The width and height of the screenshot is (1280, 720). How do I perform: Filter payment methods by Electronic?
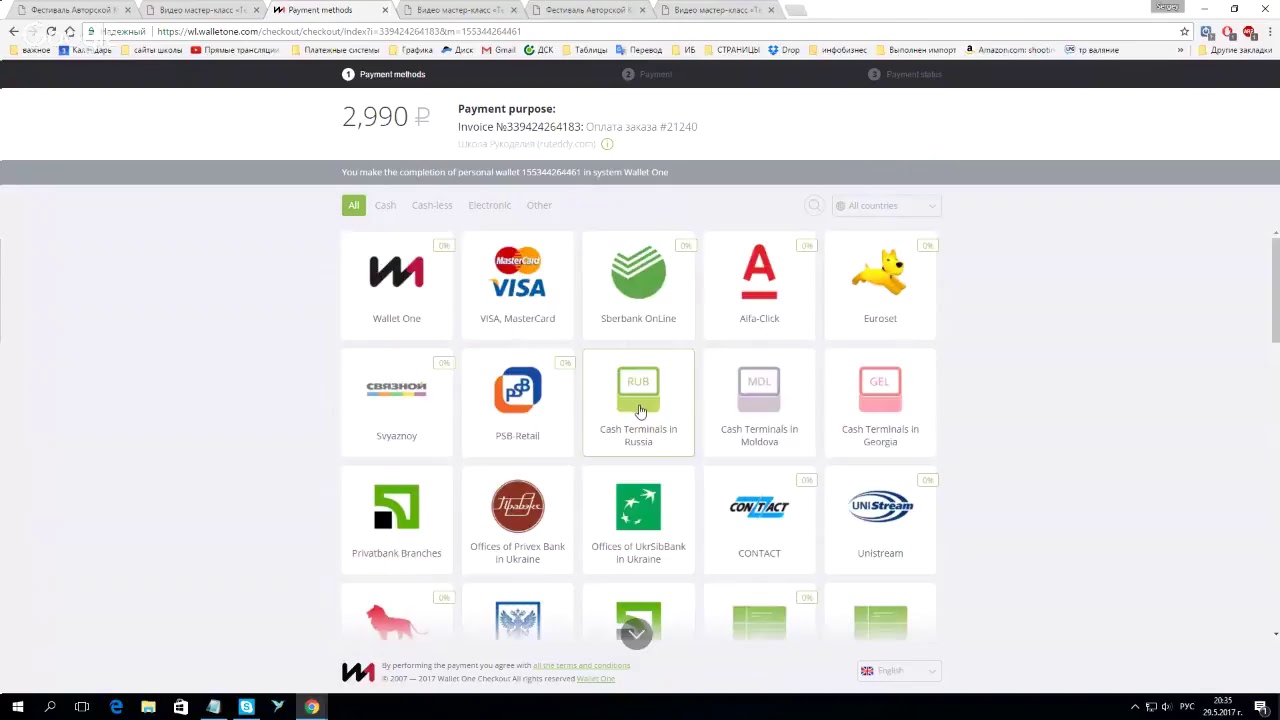pyautogui.click(x=489, y=205)
